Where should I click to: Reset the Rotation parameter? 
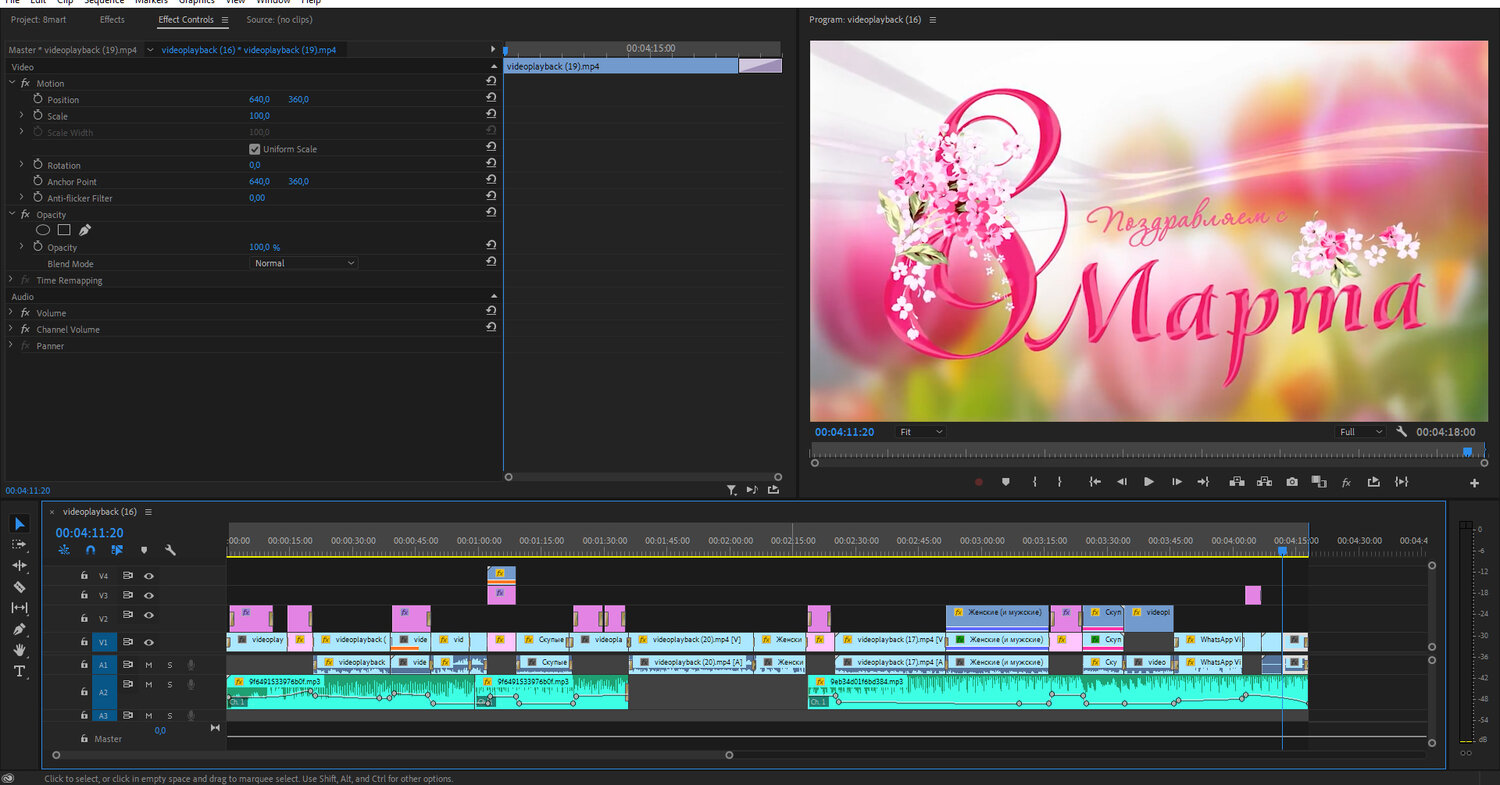point(491,165)
